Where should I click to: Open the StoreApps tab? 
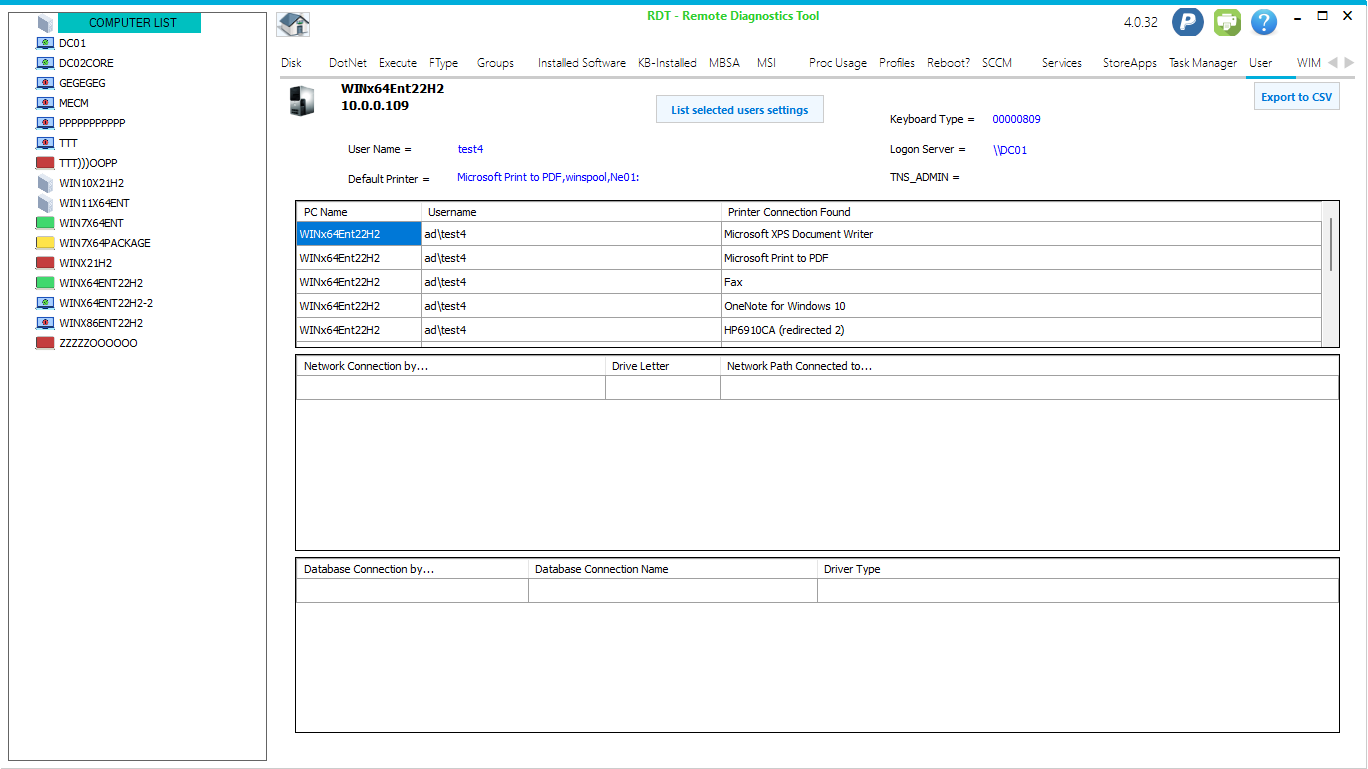1130,63
